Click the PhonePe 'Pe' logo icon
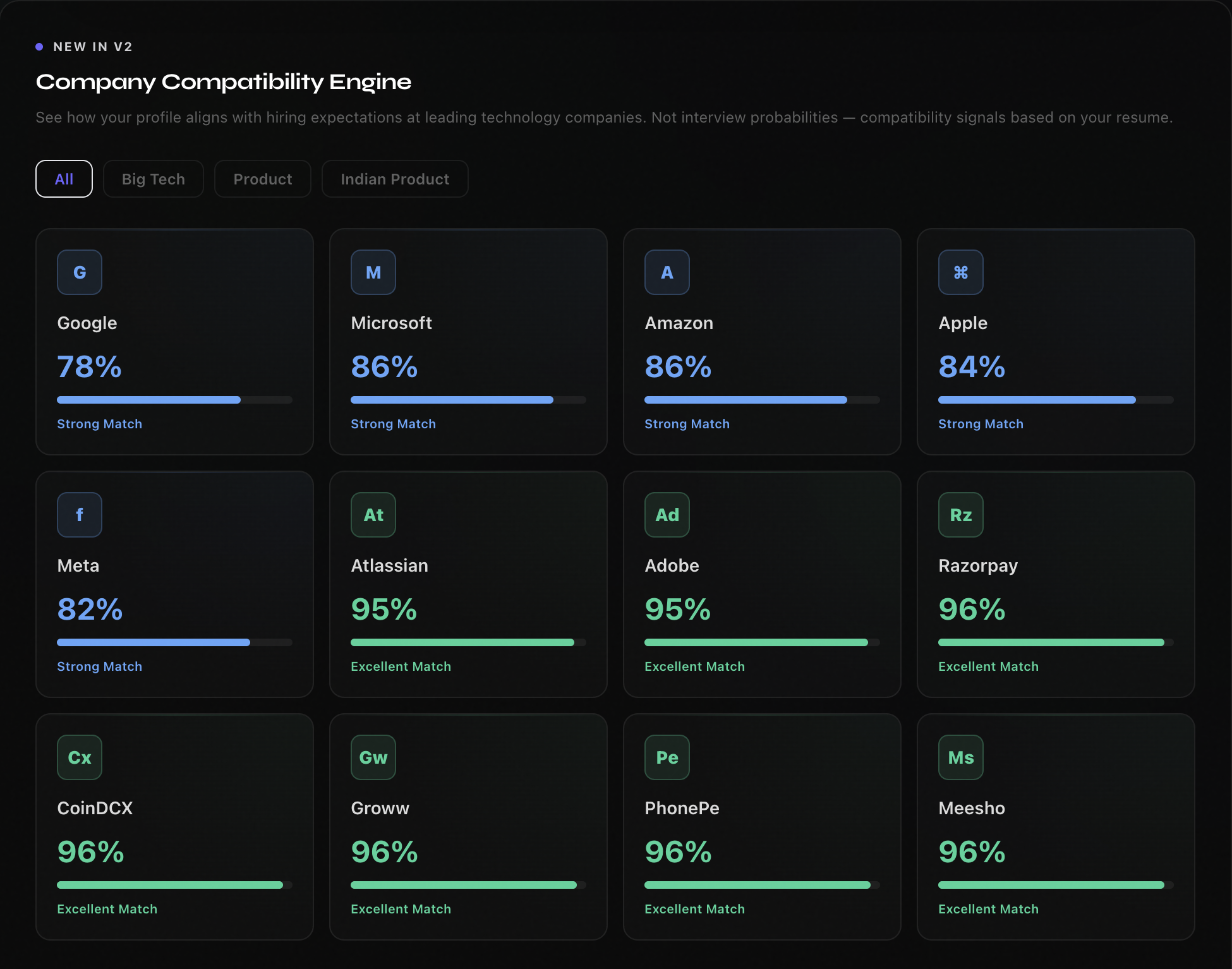 tap(667, 757)
